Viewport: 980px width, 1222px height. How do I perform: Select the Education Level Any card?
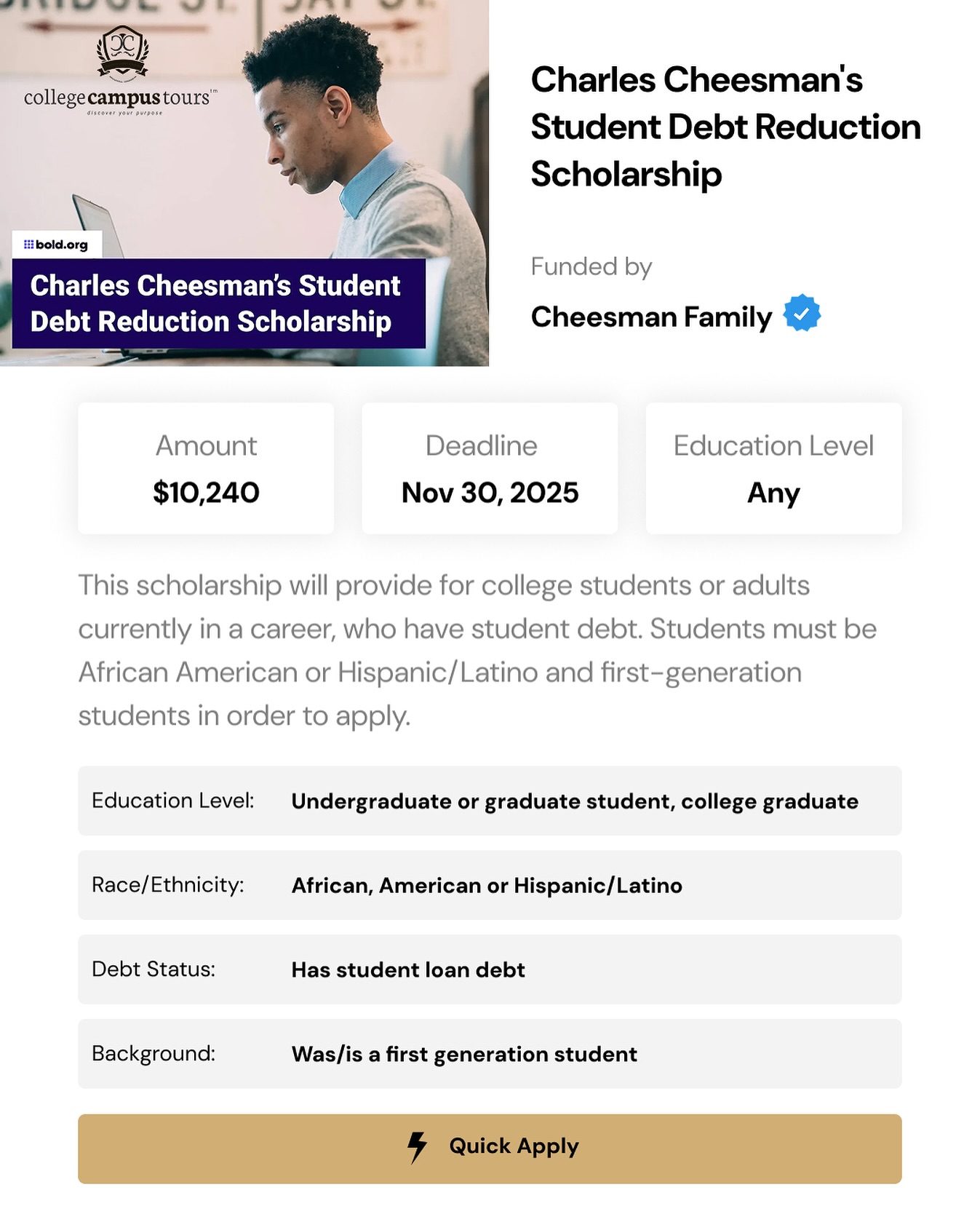click(773, 469)
